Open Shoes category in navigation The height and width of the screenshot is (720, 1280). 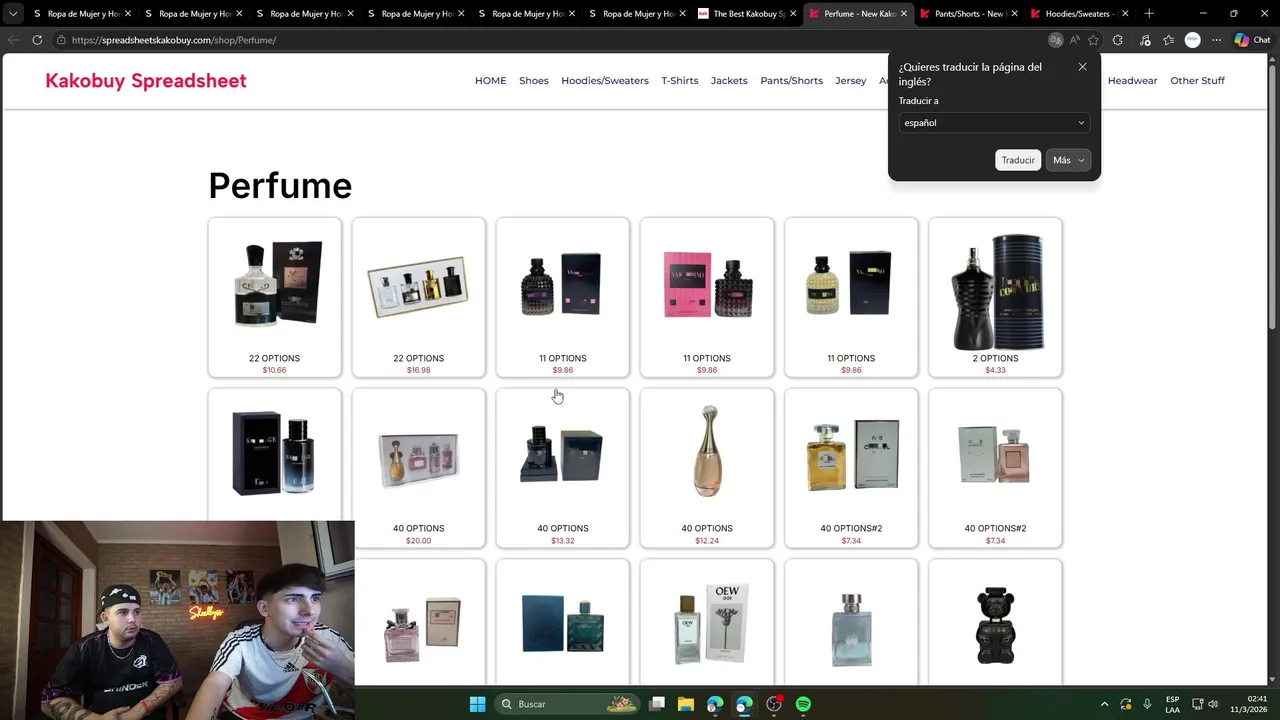[x=534, y=81]
